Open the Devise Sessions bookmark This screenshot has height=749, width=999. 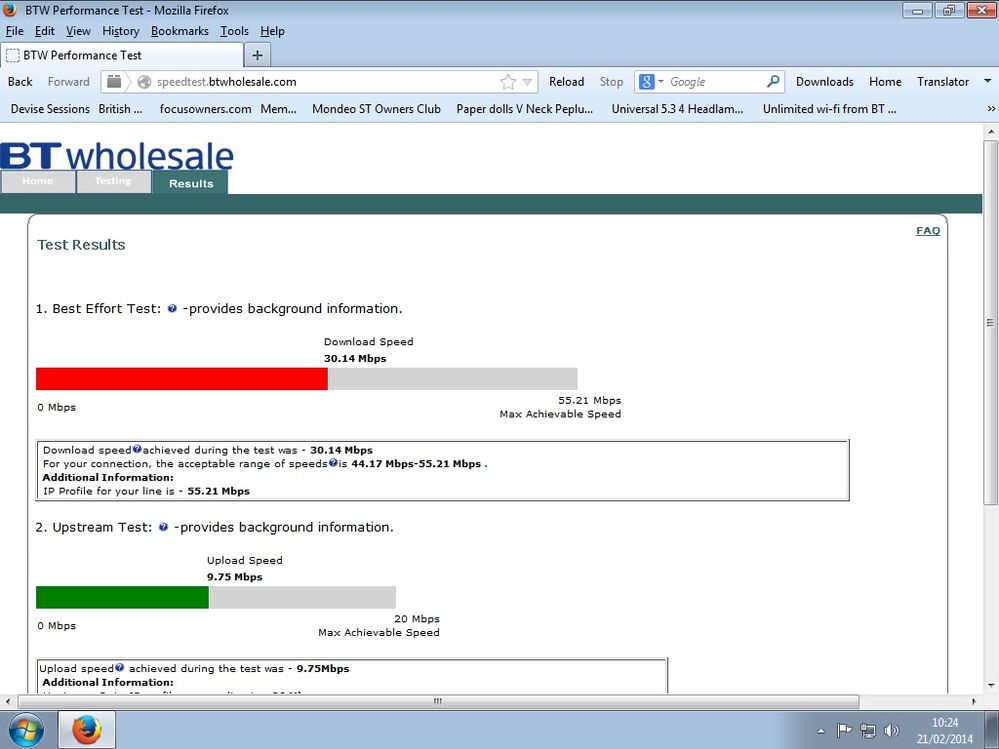pyautogui.click(x=50, y=109)
